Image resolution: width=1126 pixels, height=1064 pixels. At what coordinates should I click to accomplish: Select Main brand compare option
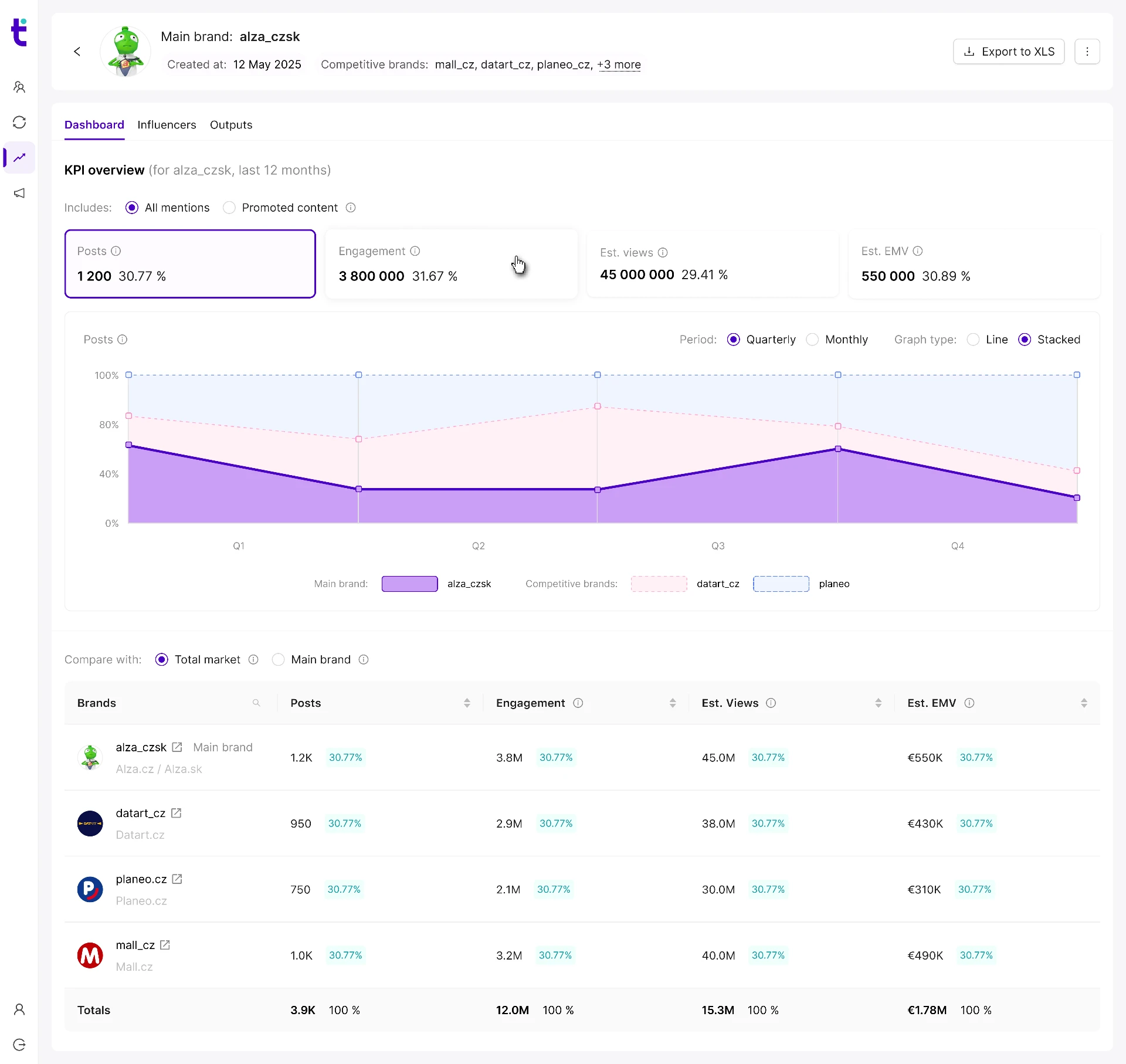279,659
